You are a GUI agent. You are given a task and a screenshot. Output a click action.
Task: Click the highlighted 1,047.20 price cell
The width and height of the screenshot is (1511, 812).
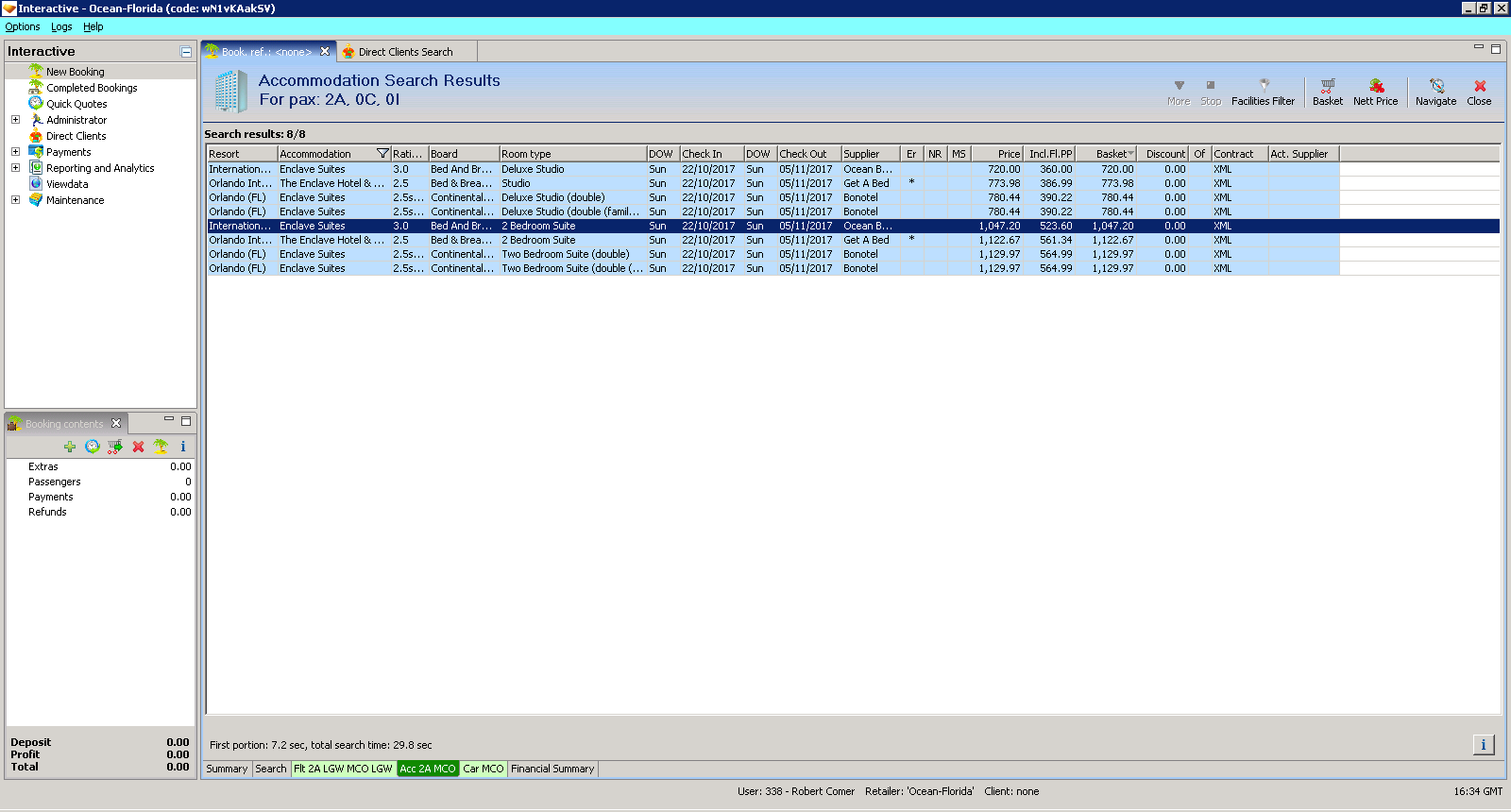tap(998, 226)
